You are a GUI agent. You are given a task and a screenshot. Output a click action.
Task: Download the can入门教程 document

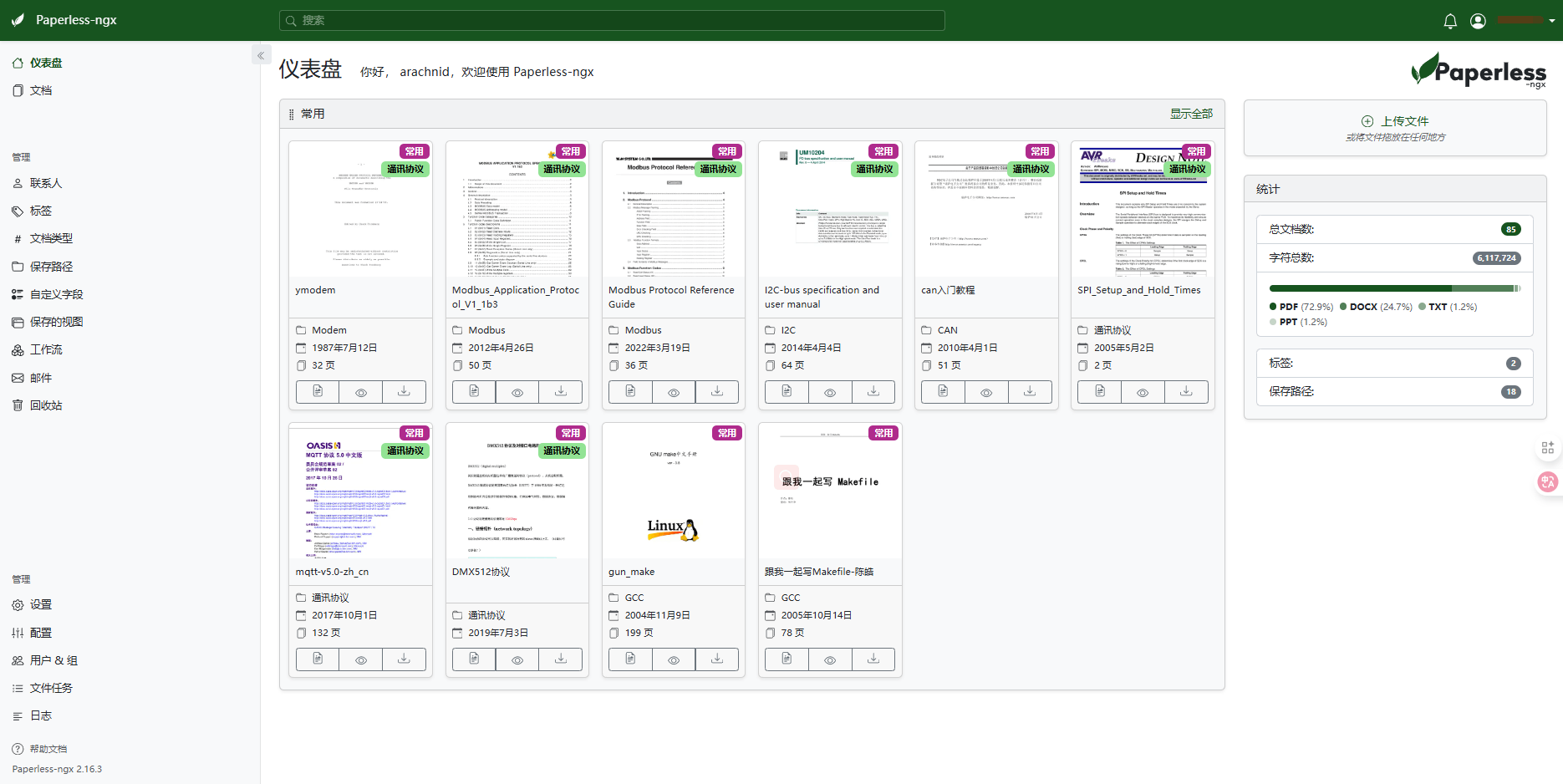tap(1030, 391)
